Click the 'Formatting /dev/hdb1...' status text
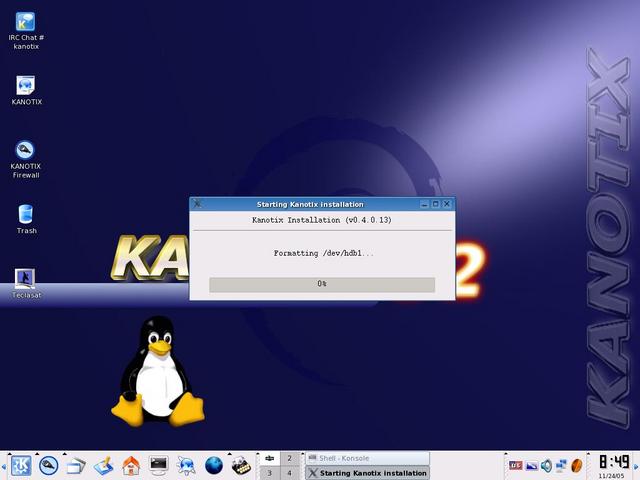 (x=323, y=253)
